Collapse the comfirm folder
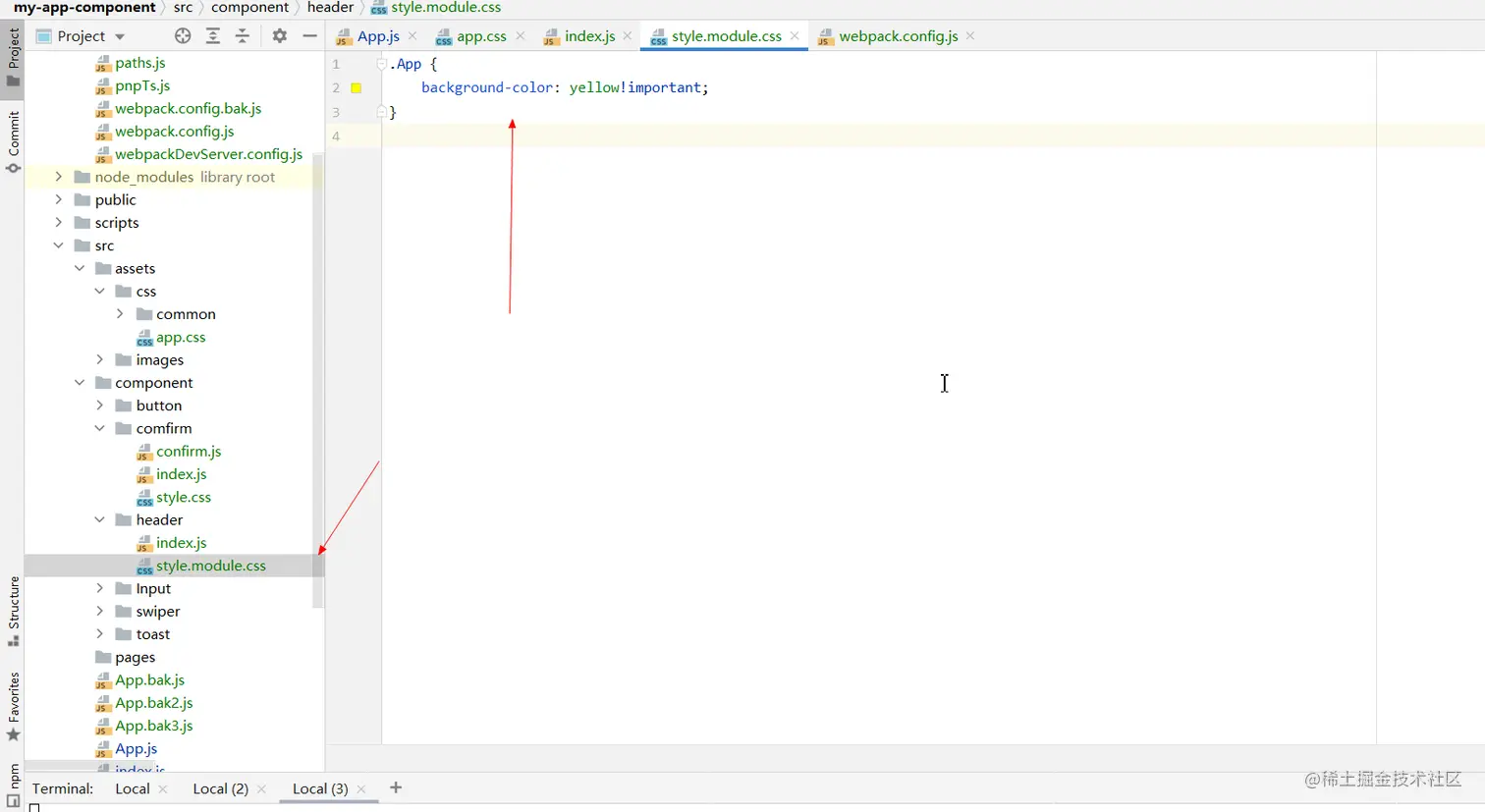 (100, 428)
